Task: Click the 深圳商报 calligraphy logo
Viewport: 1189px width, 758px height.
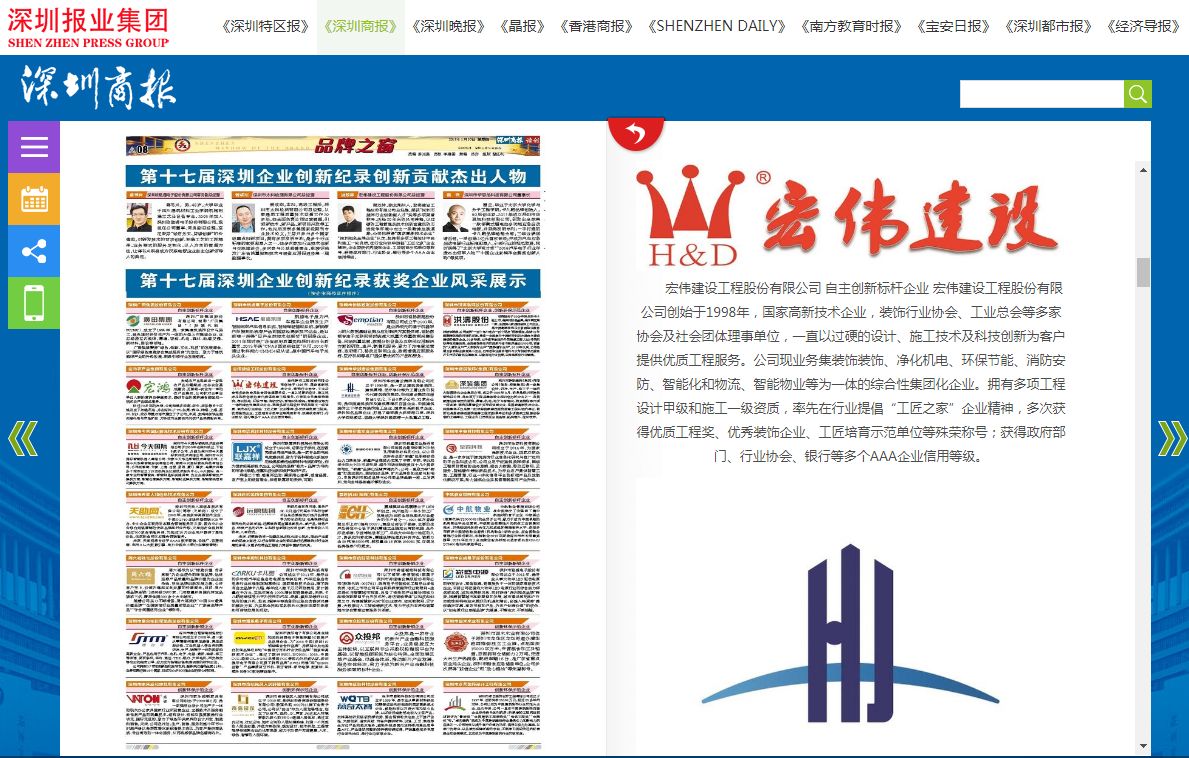Action: (99, 87)
